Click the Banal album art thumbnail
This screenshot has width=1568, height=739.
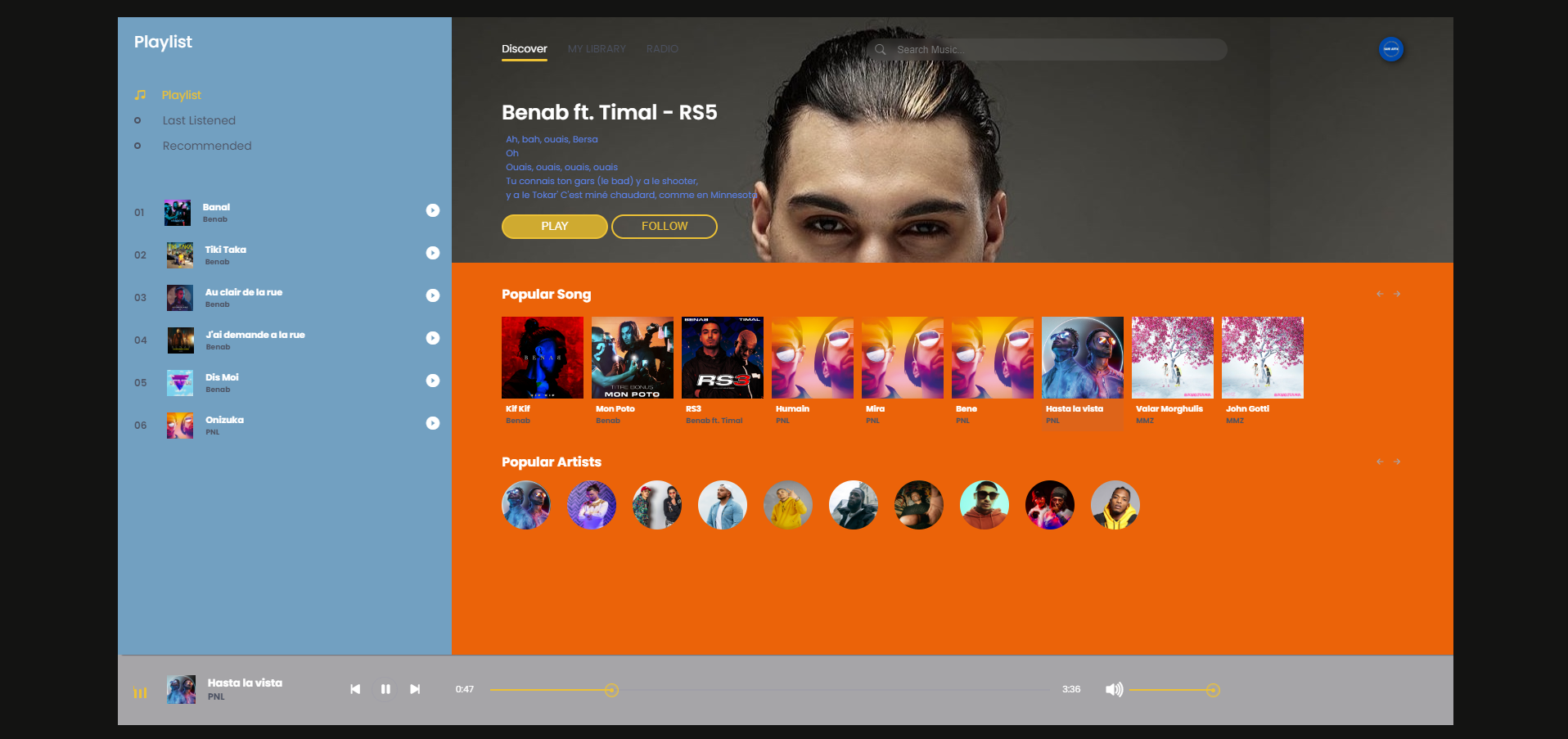click(178, 213)
